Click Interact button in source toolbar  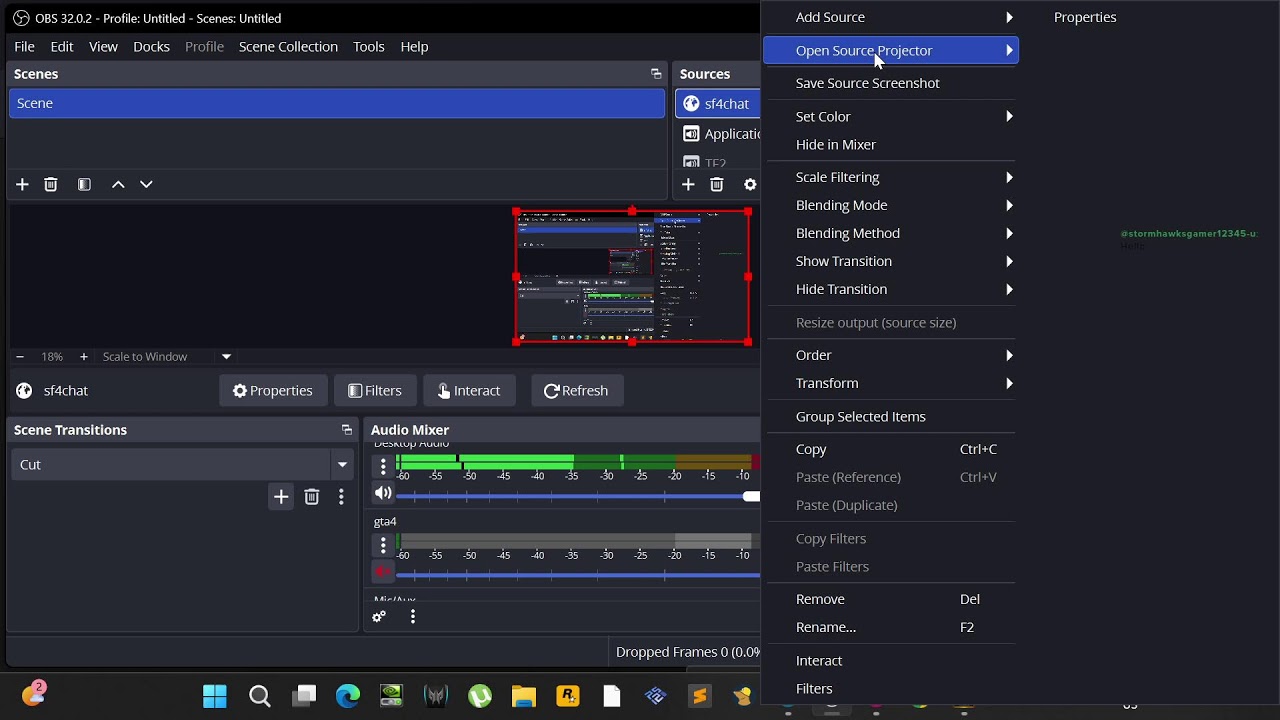(469, 391)
